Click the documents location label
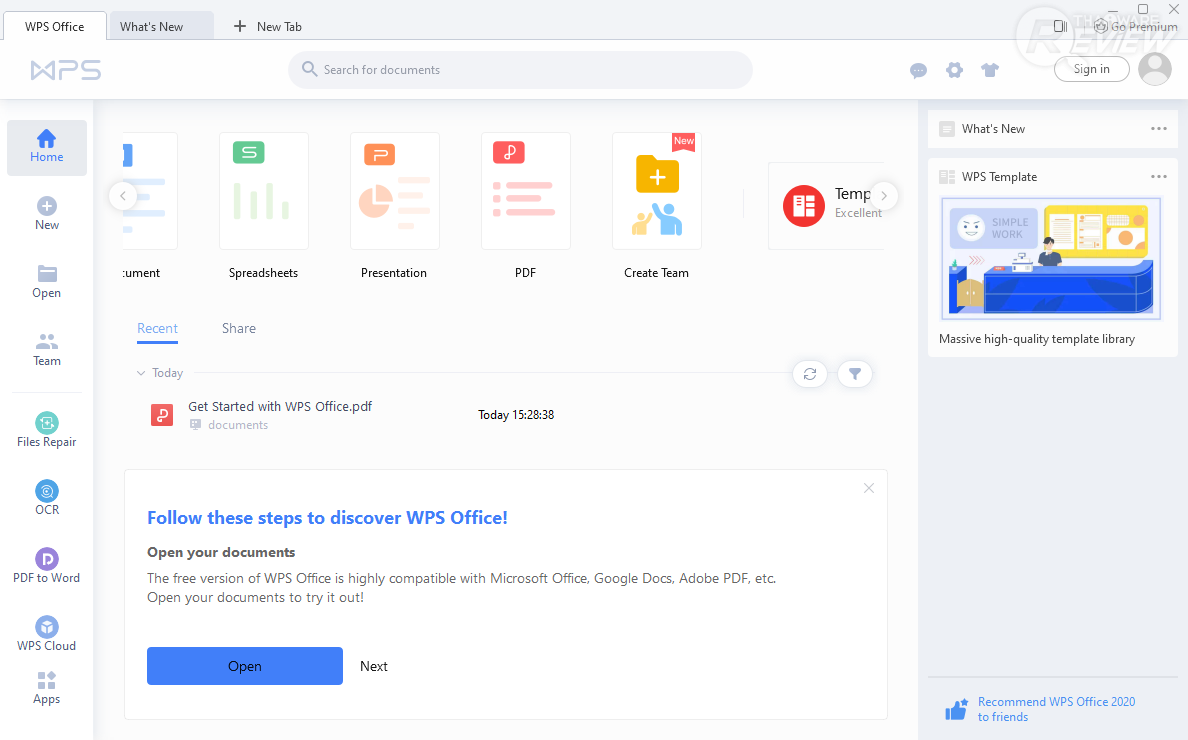The height and width of the screenshot is (740, 1188). [x=238, y=425]
